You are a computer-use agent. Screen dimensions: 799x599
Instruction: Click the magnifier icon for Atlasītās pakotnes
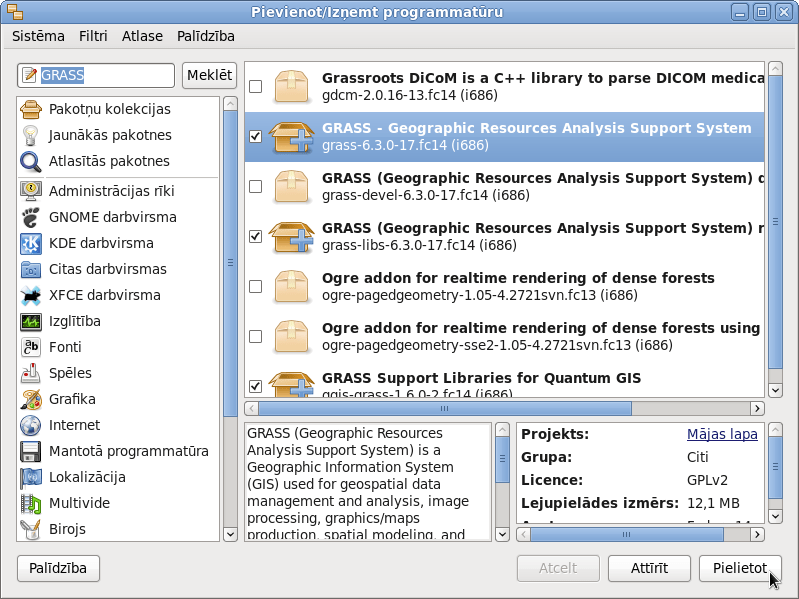pos(31,161)
